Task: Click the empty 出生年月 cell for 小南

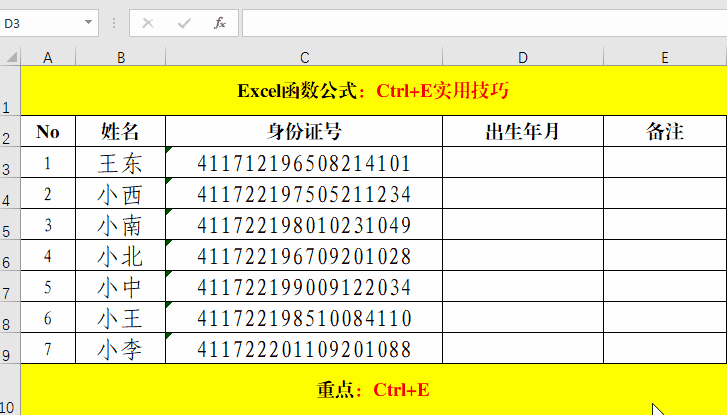Action: pos(523,224)
